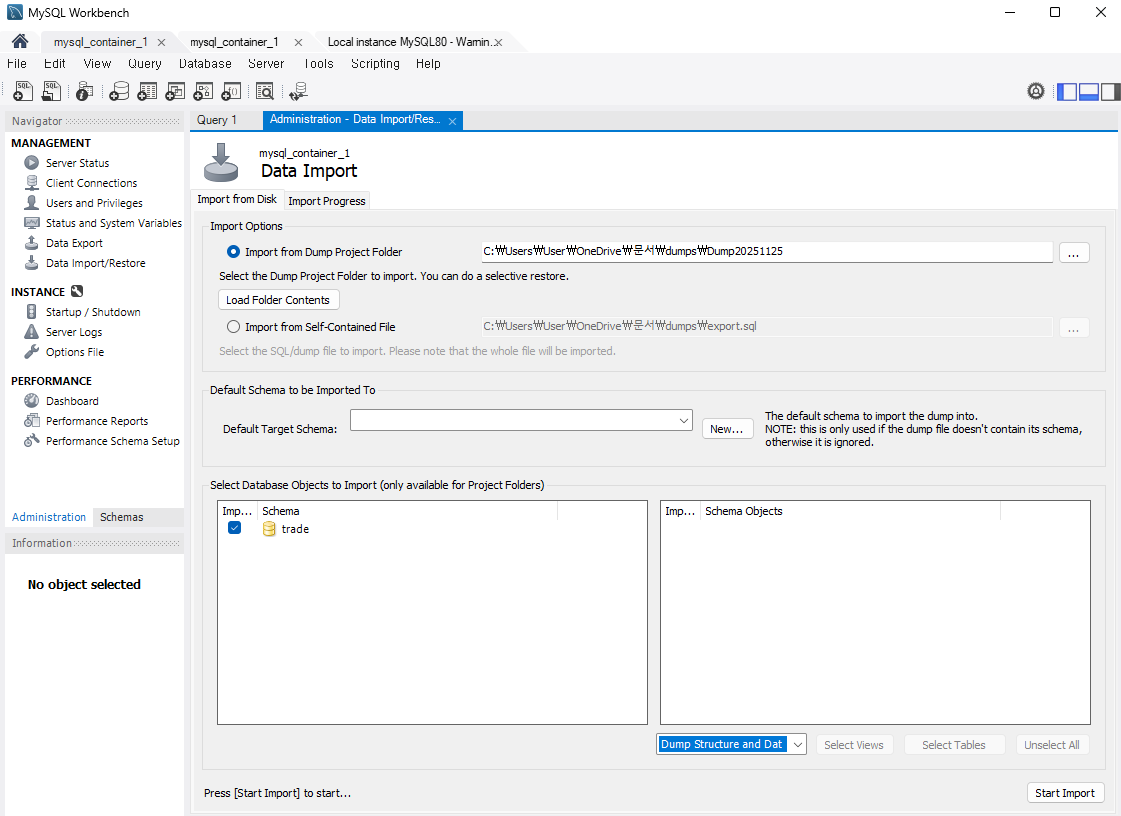Click New... schema button
This screenshot has height=816, width=1121.
[727, 429]
